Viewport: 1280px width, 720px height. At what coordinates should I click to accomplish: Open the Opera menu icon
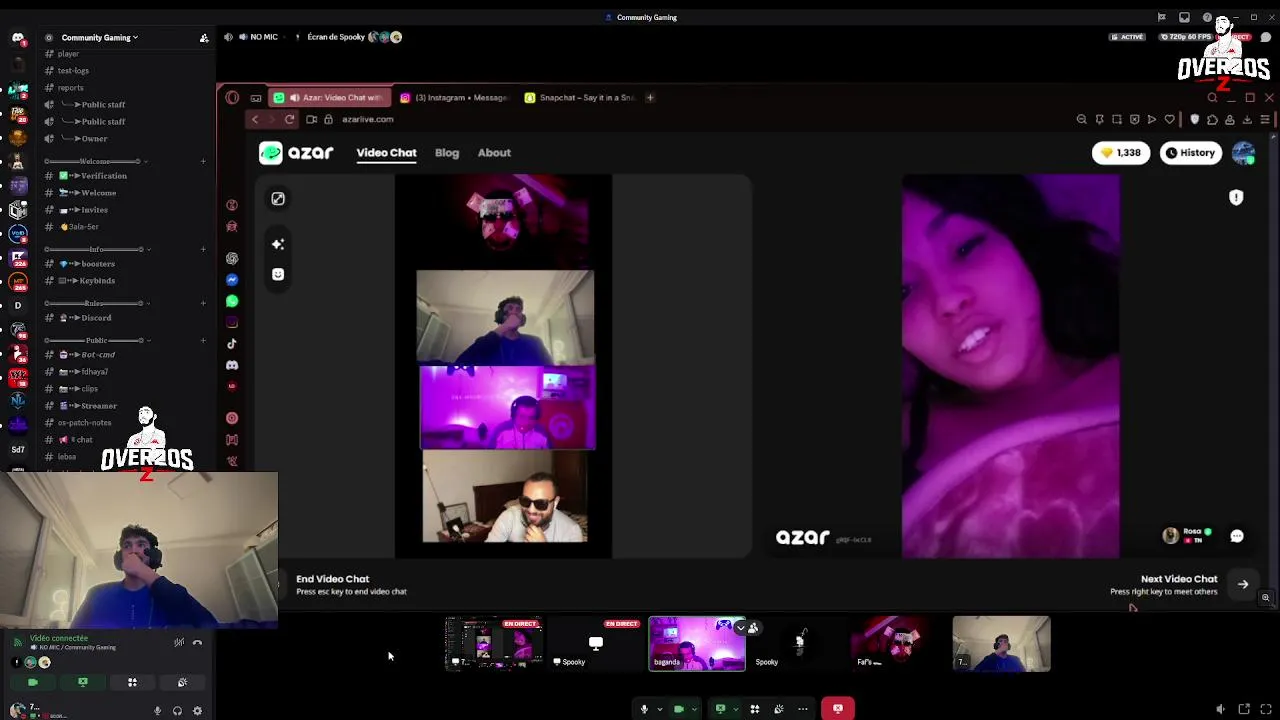coord(232,98)
